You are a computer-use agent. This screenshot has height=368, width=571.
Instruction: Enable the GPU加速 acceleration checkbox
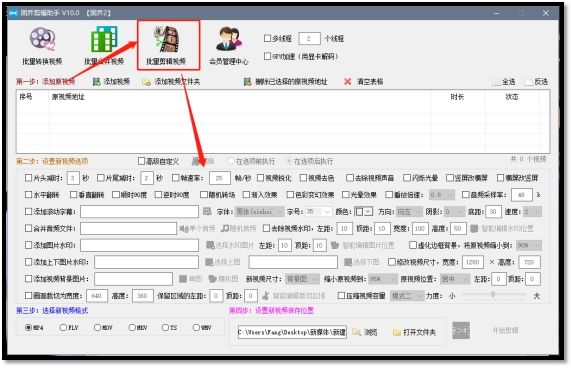tap(267, 56)
